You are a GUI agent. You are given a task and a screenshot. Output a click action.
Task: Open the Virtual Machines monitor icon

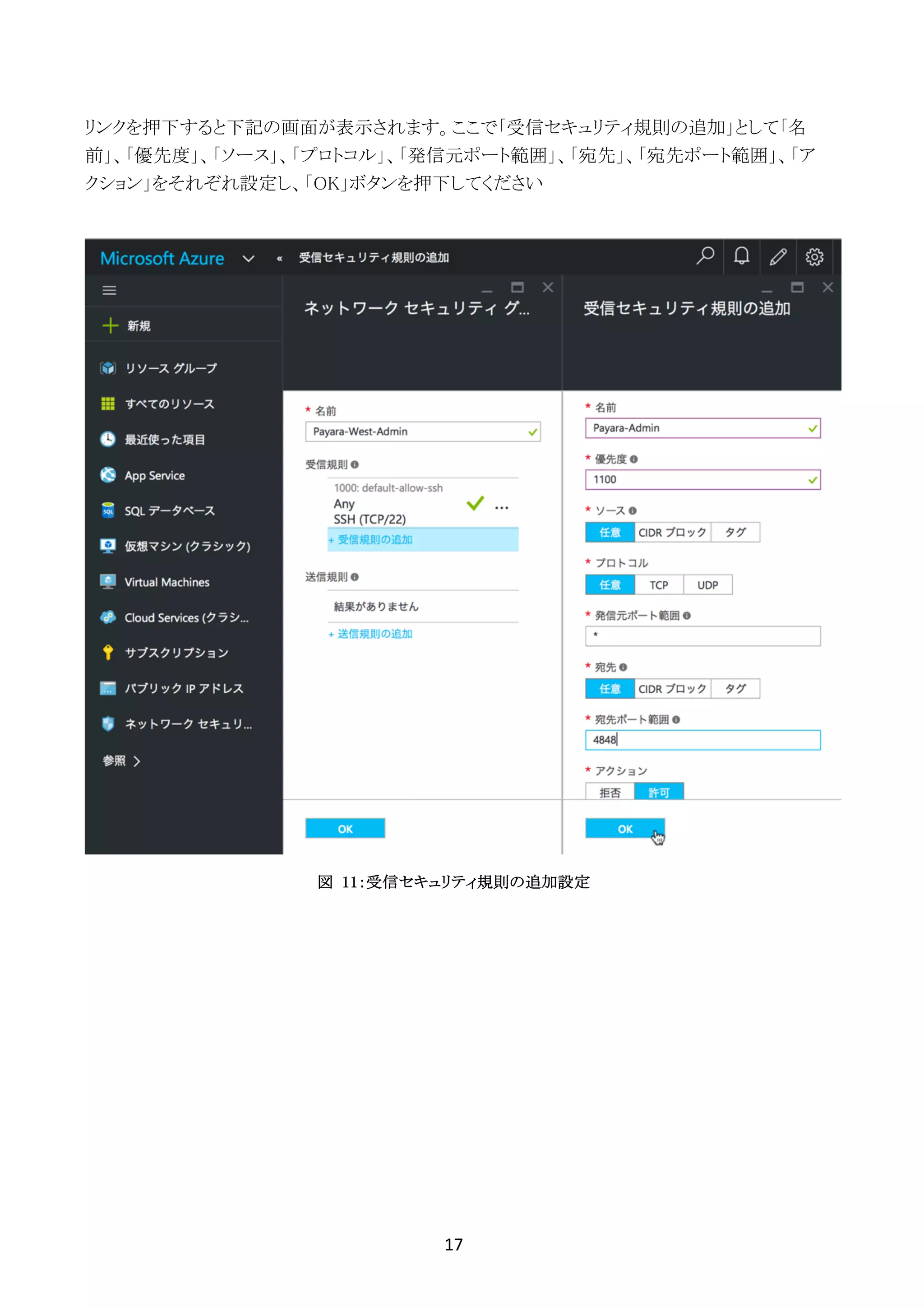click(x=107, y=582)
